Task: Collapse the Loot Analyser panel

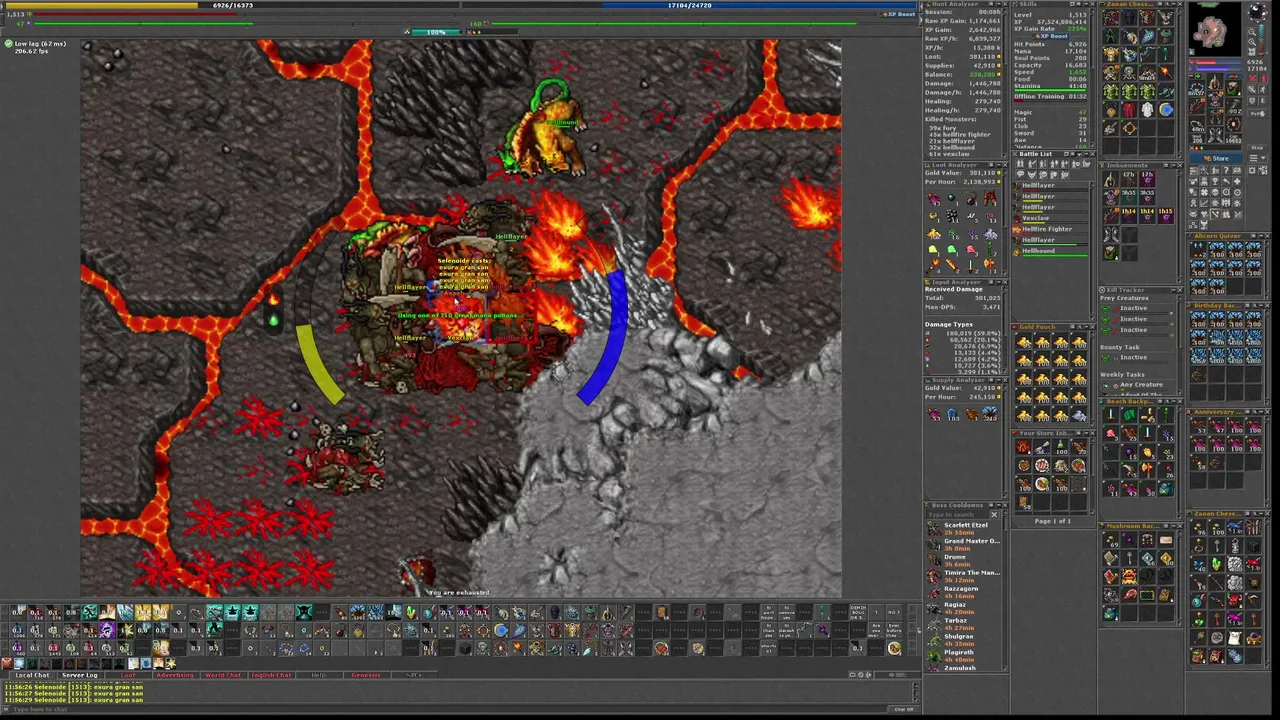Action: [998, 165]
